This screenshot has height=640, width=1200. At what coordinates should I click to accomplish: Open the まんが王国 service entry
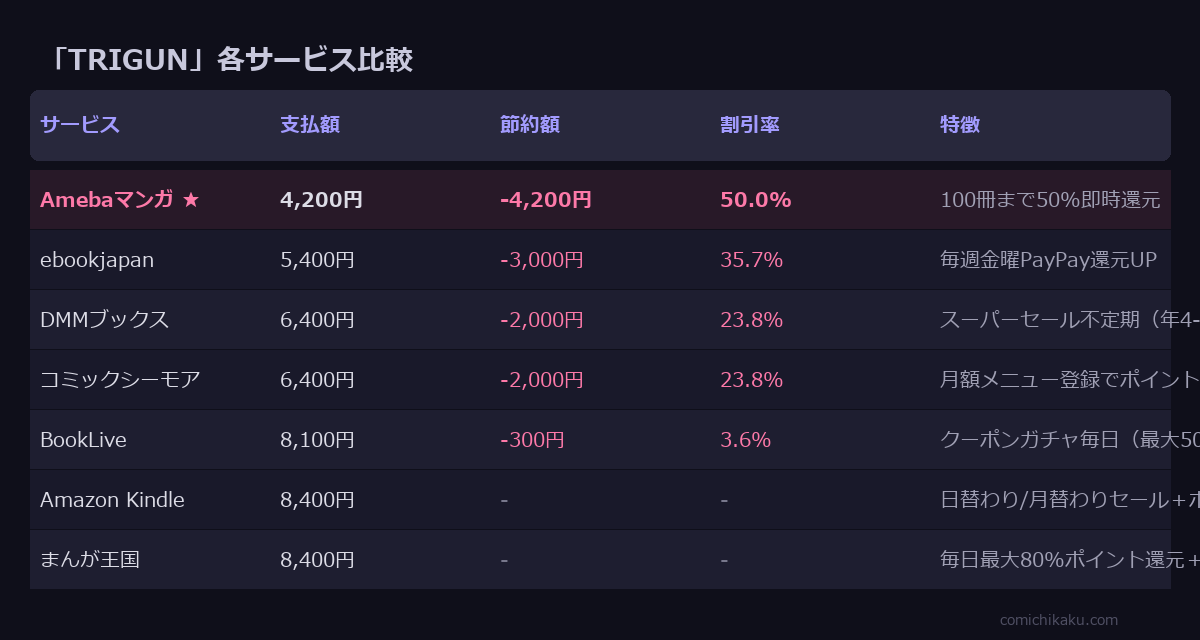click(90, 560)
